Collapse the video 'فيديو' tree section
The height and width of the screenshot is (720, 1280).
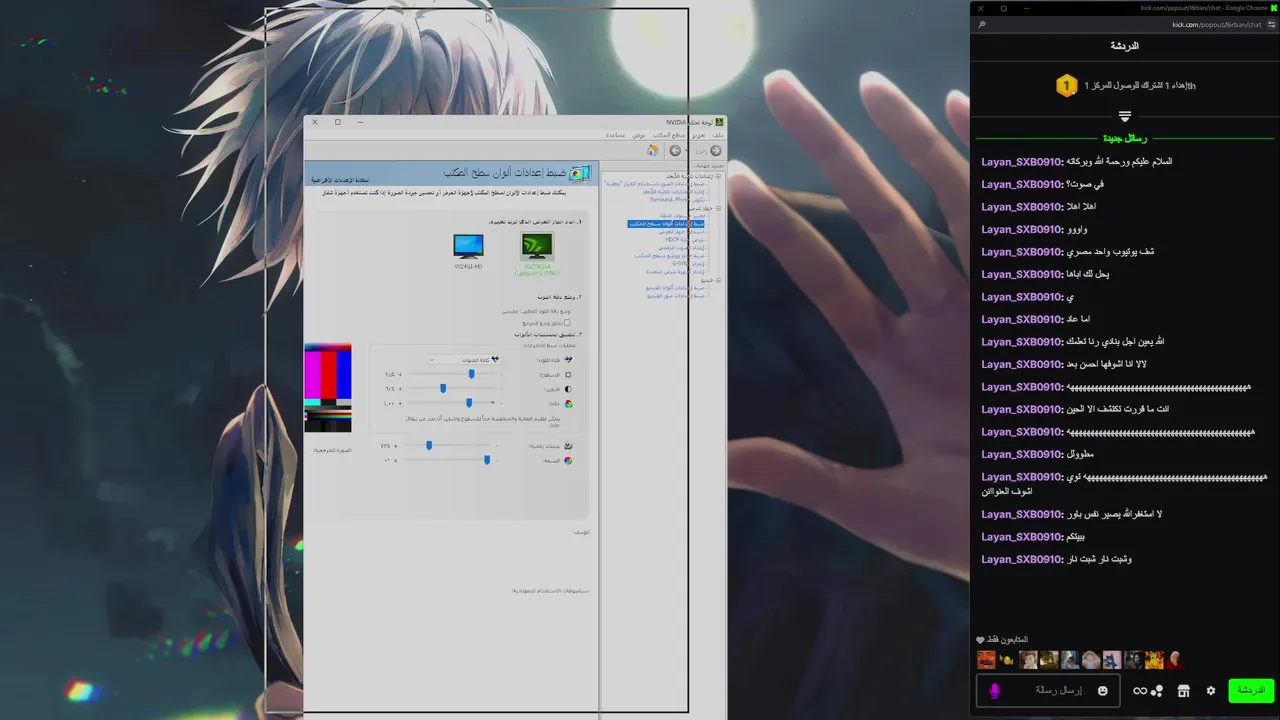coord(718,280)
